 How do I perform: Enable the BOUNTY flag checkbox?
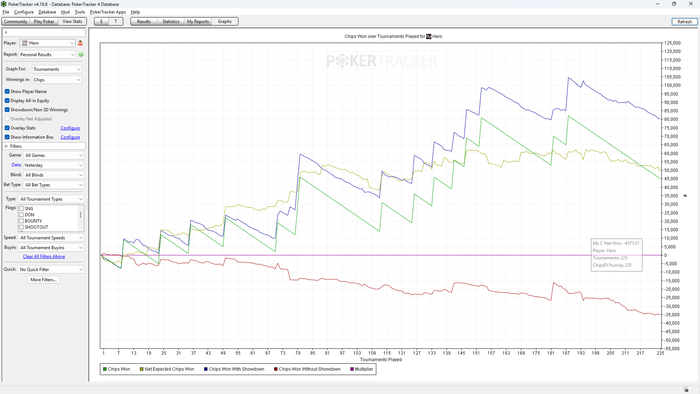[21, 221]
